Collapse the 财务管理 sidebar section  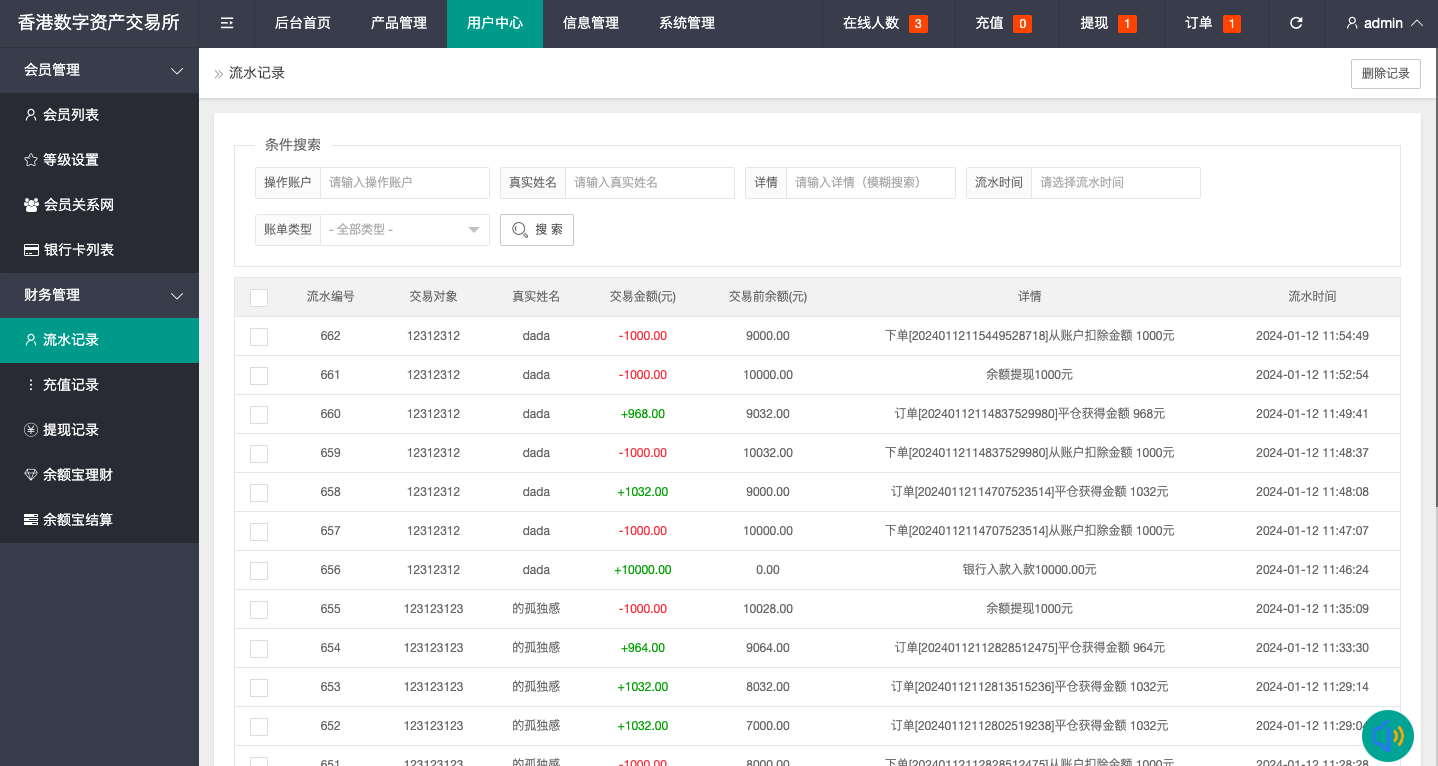[100, 295]
